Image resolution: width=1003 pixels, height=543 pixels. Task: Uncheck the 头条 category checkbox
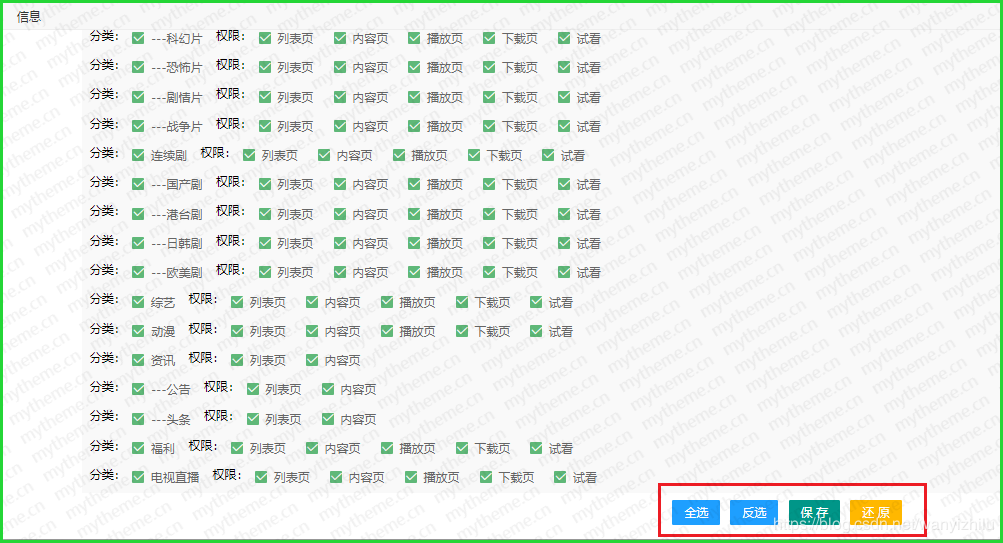(139, 419)
